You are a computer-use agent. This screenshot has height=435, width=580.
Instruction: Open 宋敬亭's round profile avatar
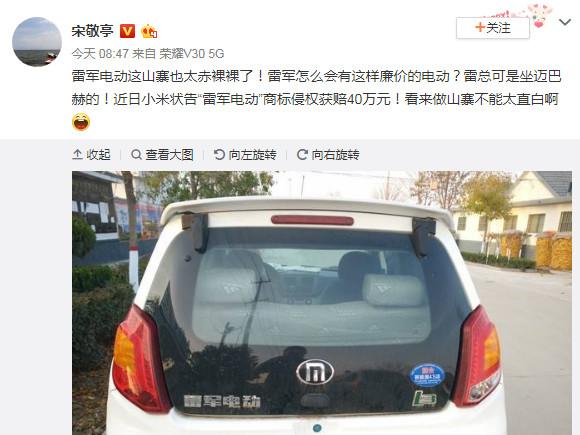(37, 41)
